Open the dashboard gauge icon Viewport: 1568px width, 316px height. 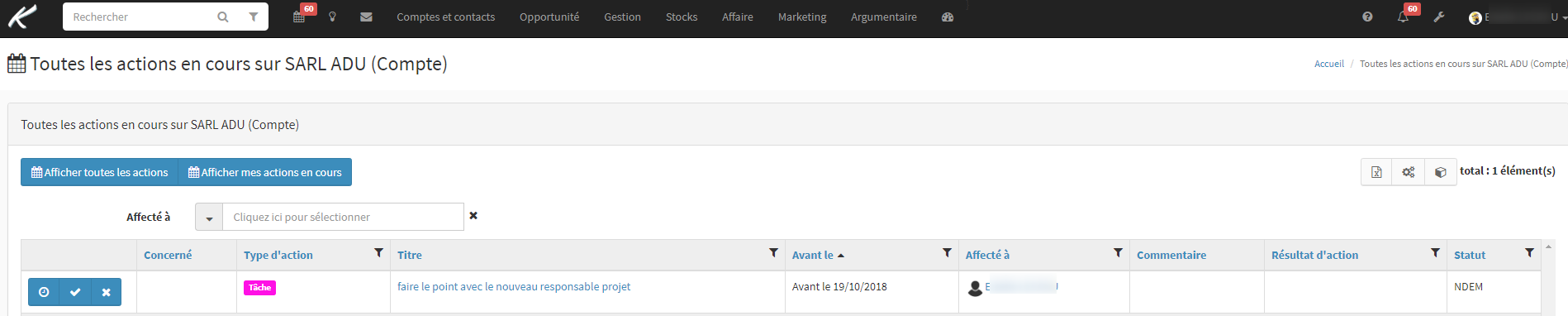(x=948, y=17)
